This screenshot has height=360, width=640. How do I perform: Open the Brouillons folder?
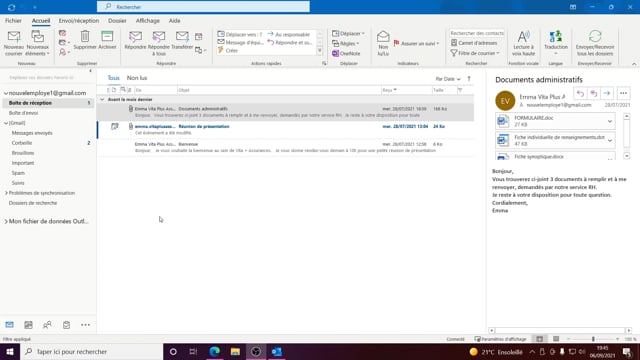pyautogui.click(x=23, y=153)
